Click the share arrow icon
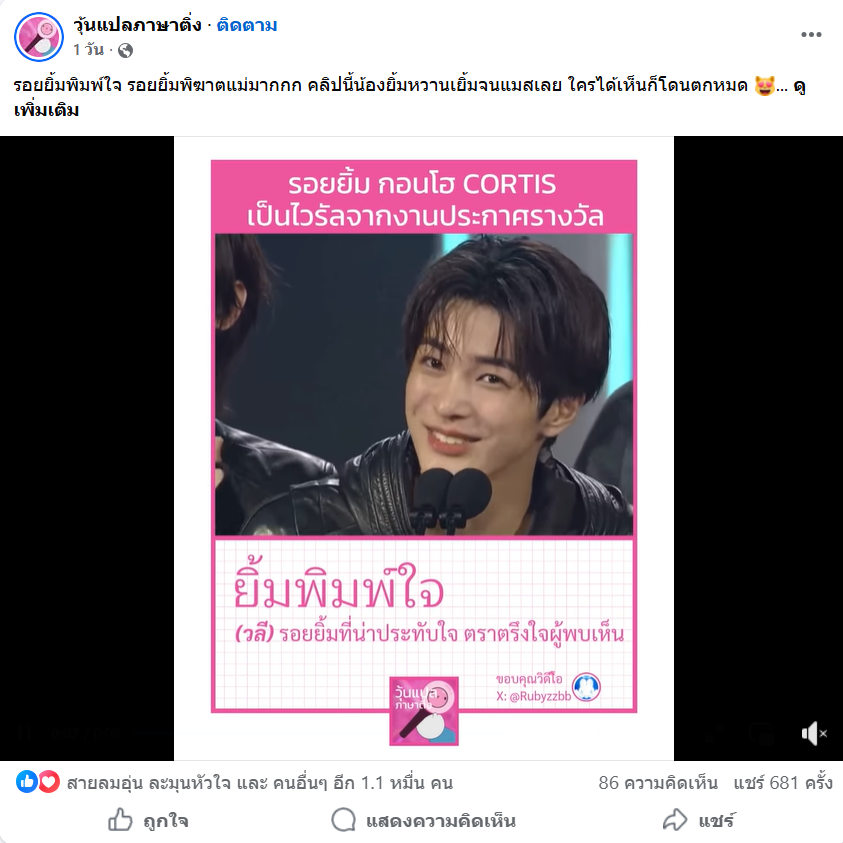The image size is (843, 843). point(675,820)
